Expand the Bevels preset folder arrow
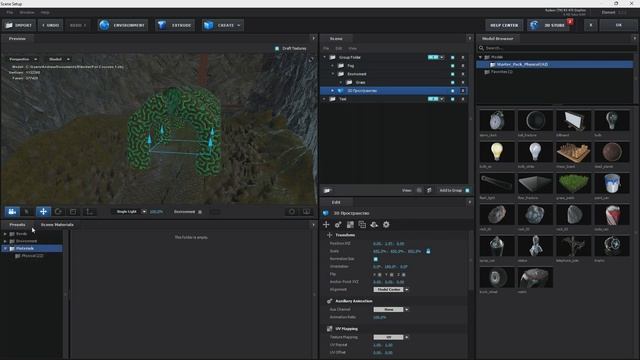The image size is (640, 360). click(5, 234)
